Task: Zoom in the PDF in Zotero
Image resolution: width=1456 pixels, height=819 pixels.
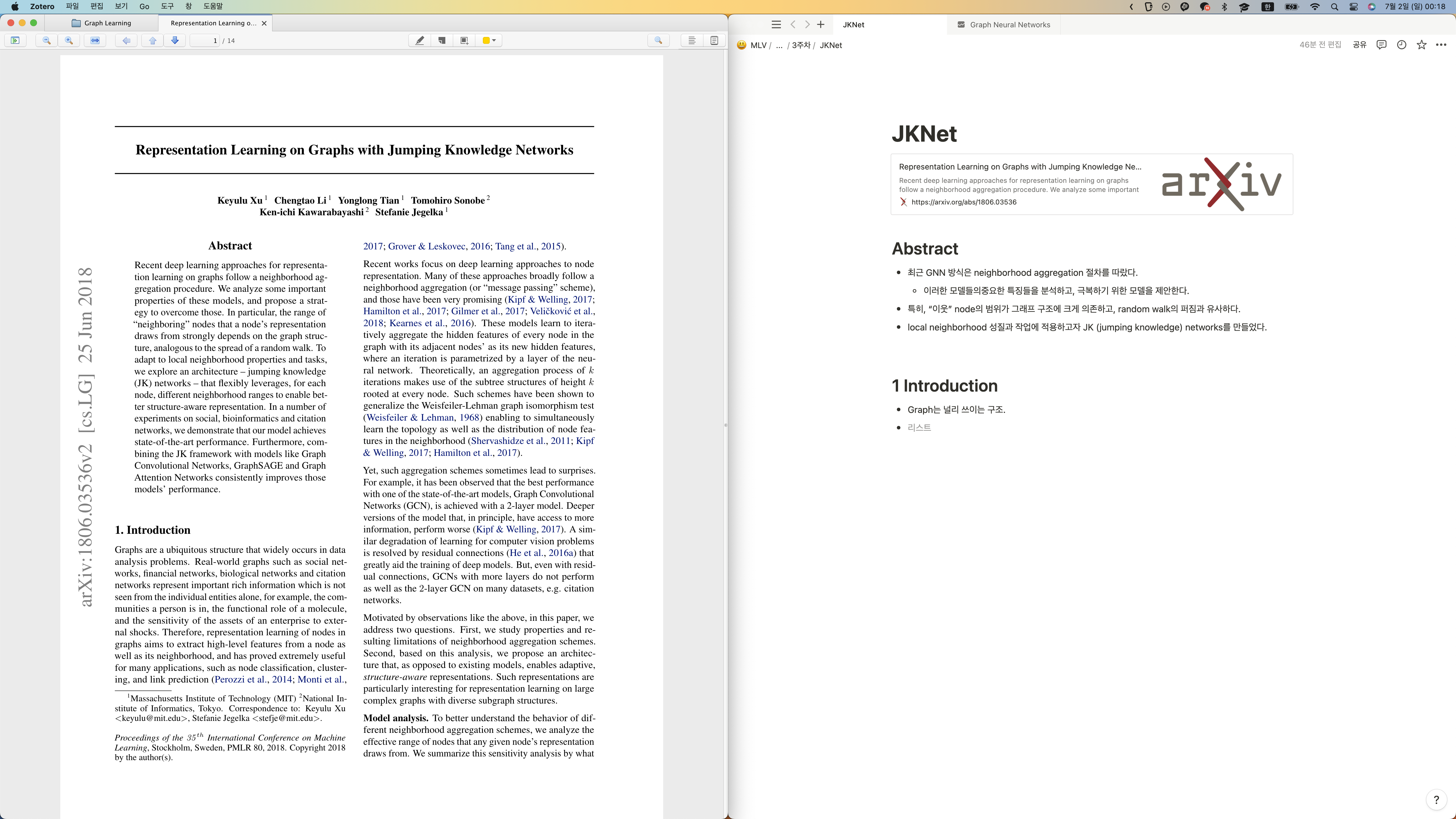Action: [x=69, y=40]
